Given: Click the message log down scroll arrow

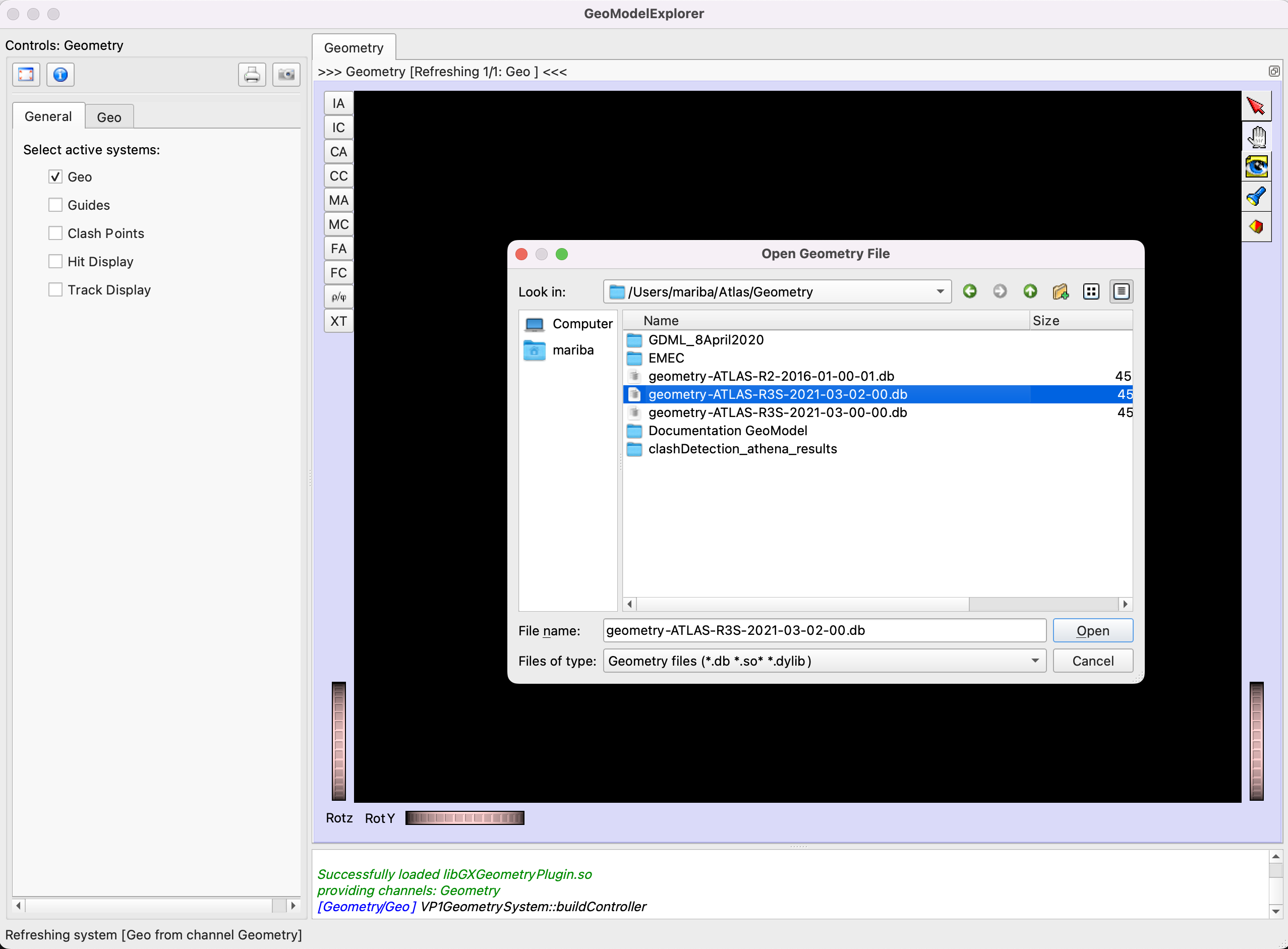Looking at the screenshot, I should pyautogui.click(x=1275, y=911).
